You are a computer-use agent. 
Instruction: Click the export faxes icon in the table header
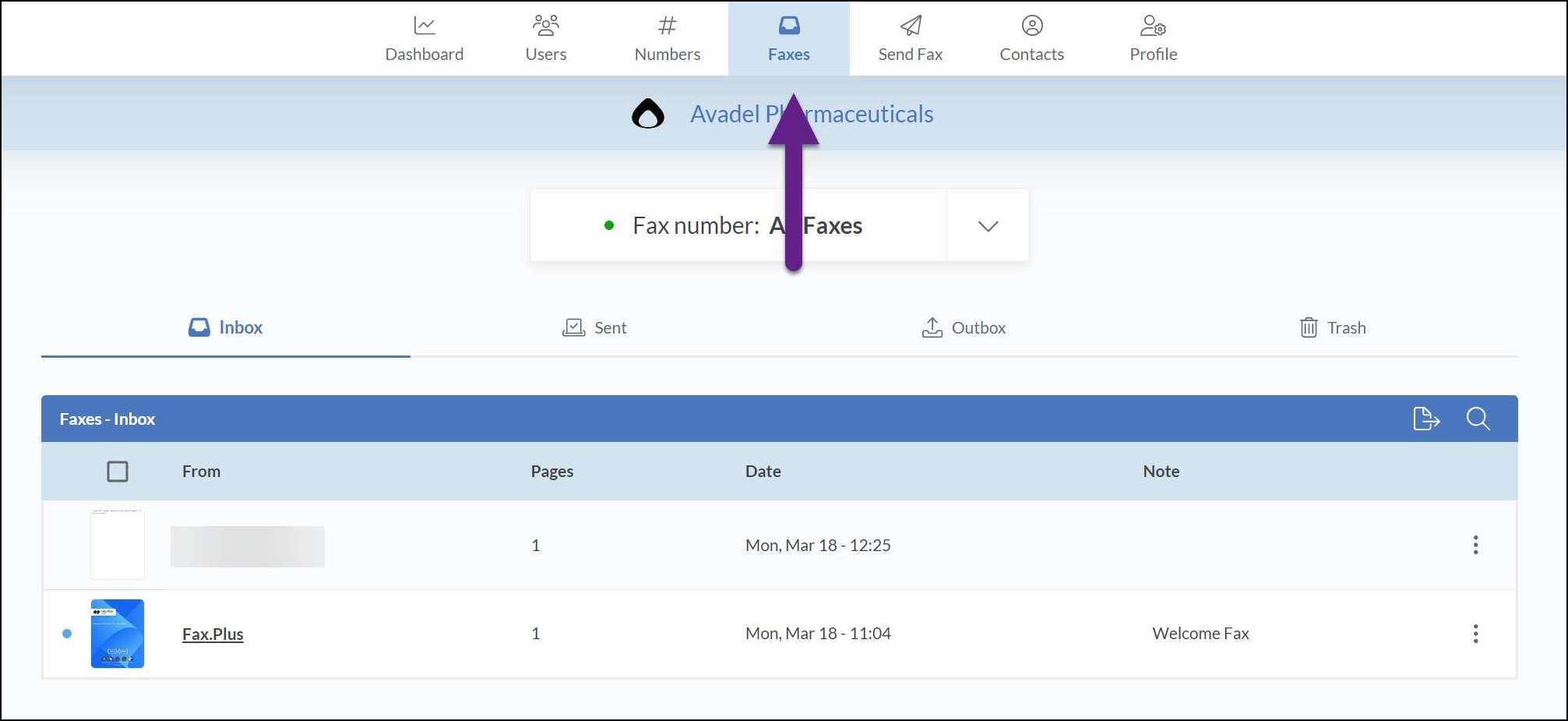tap(1426, 419)
